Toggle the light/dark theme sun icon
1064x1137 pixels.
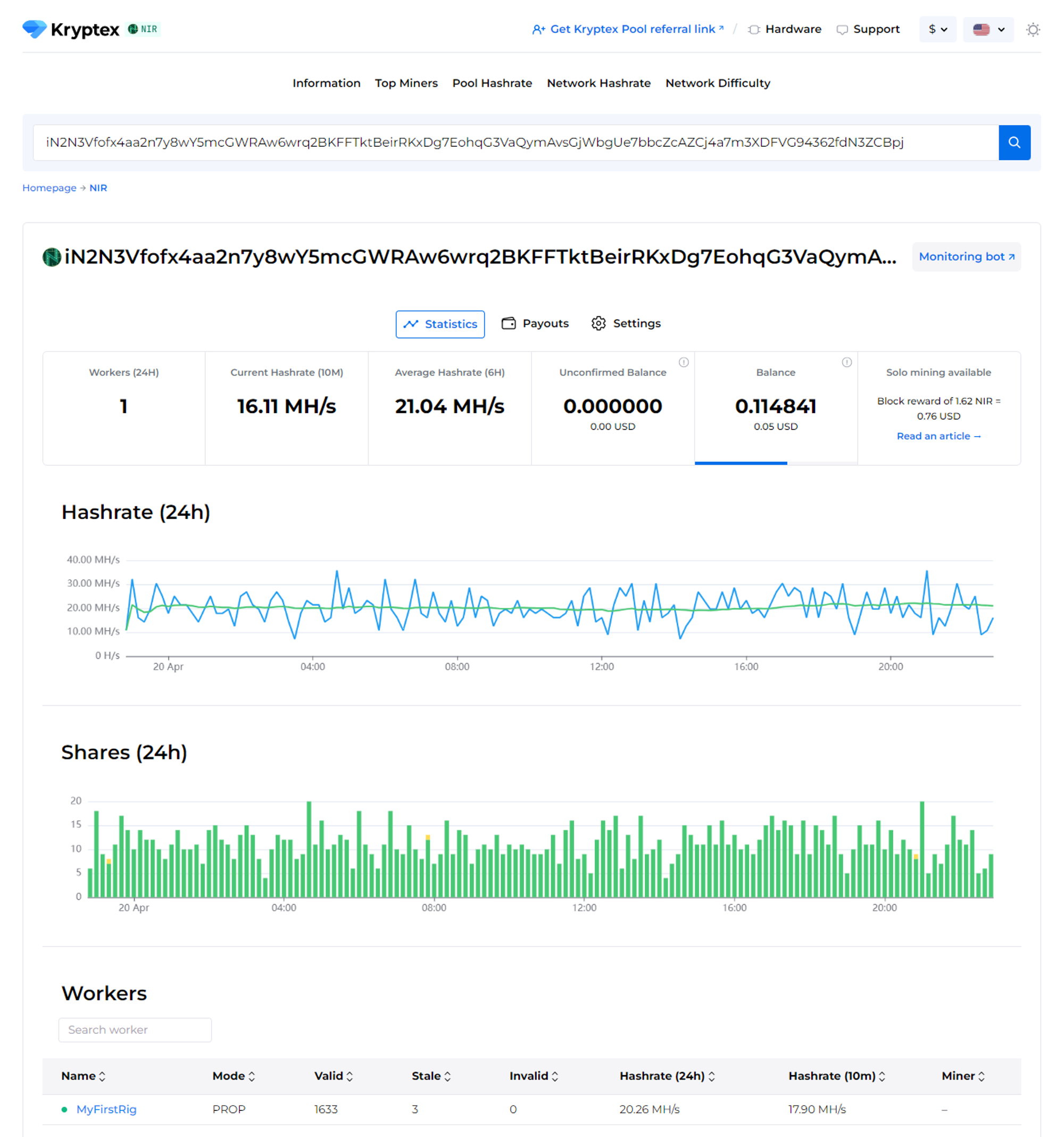click(1033, 29)
